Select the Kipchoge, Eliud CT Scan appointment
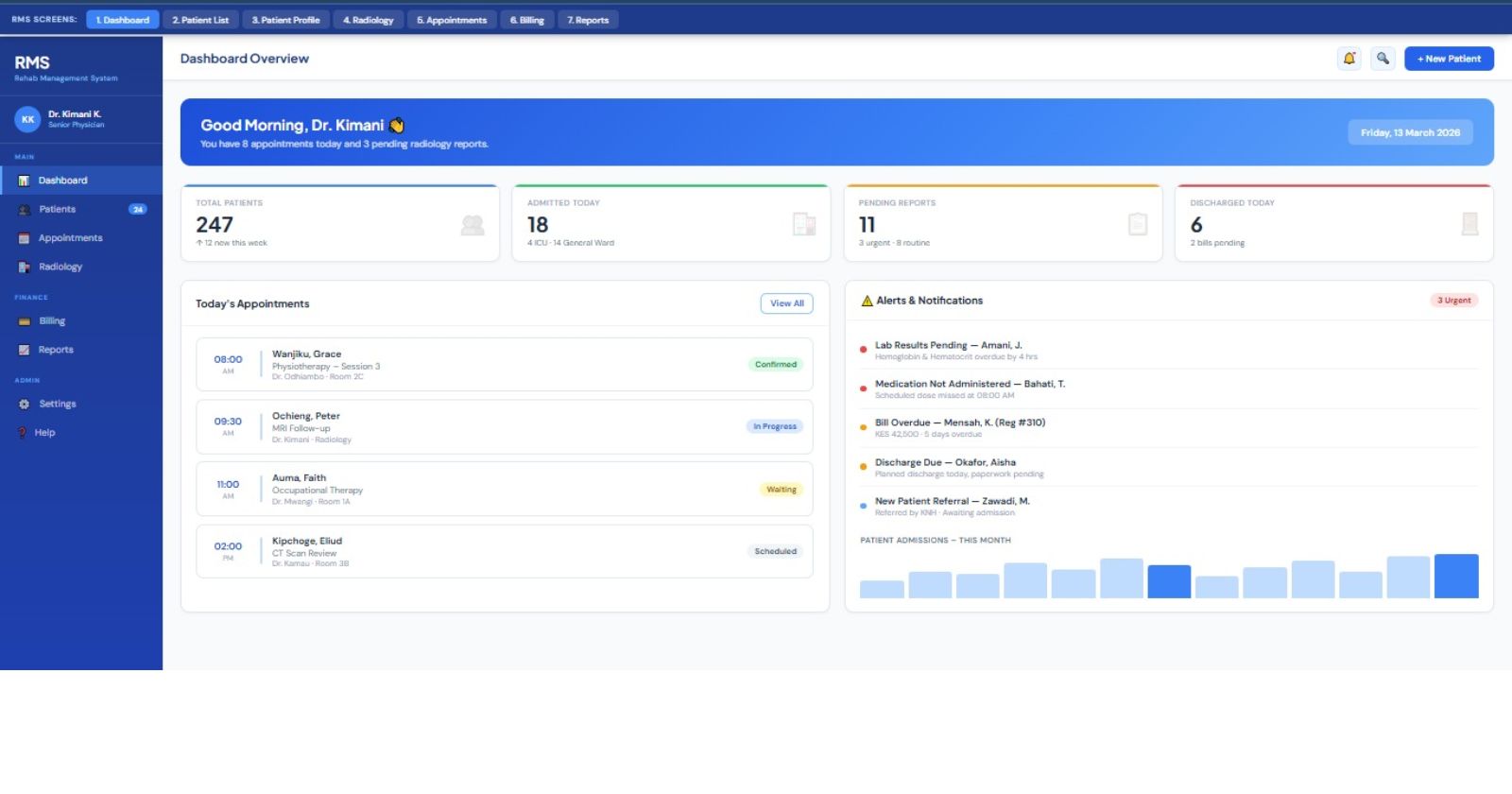Screen dimensions: 1512x794 504,552
